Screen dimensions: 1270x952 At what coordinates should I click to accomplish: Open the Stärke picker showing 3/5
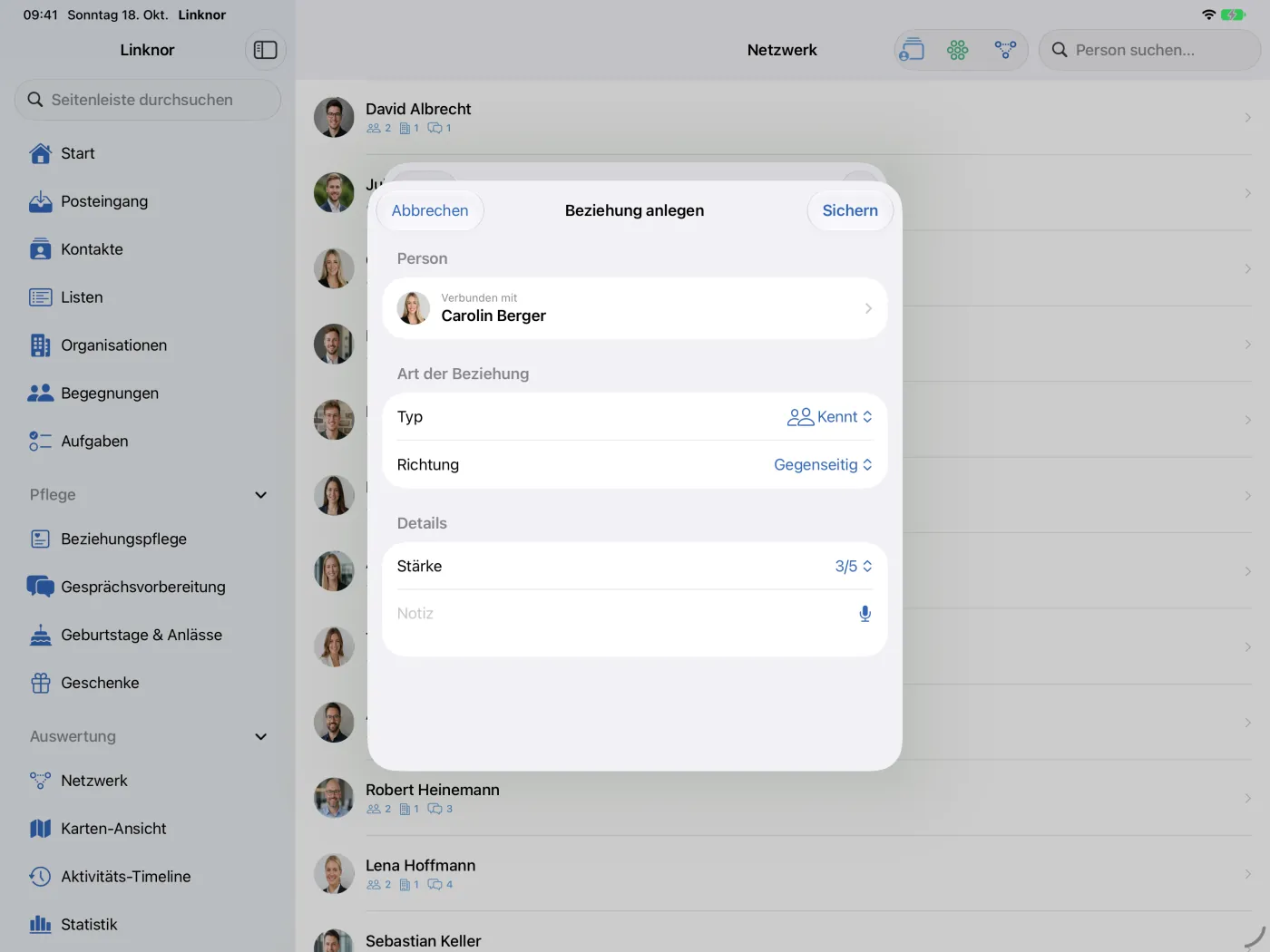point(853,567)
